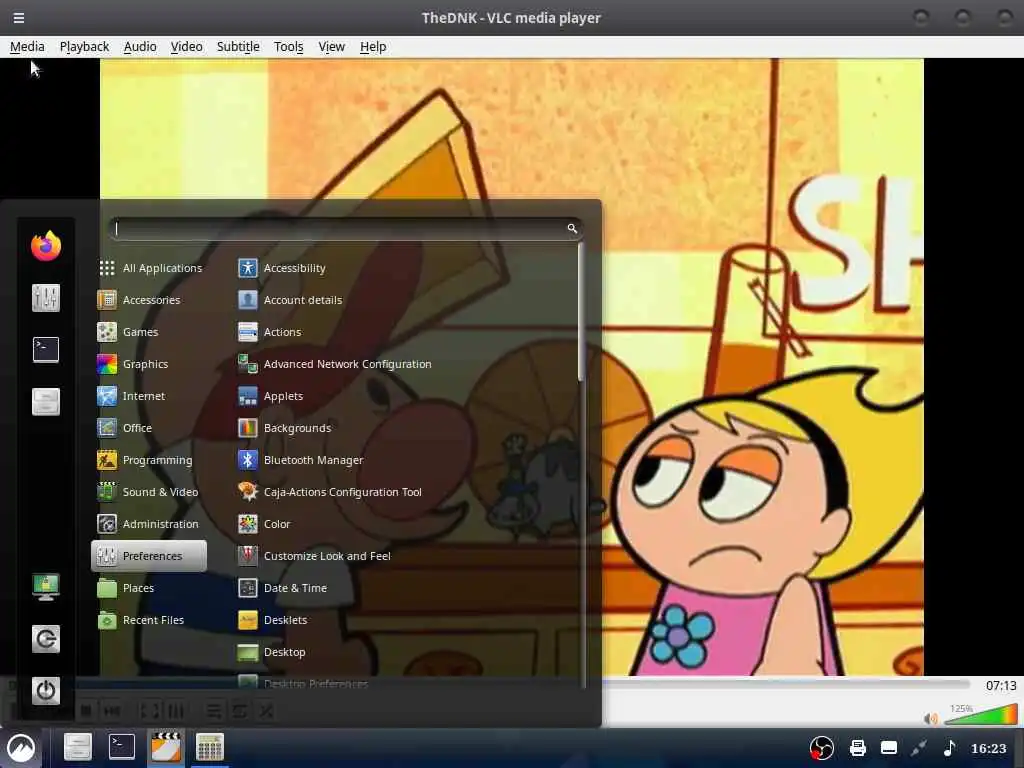Open VLC Help menu
This screenshot has width=1024, height=768.
click(x=373, y=46)
